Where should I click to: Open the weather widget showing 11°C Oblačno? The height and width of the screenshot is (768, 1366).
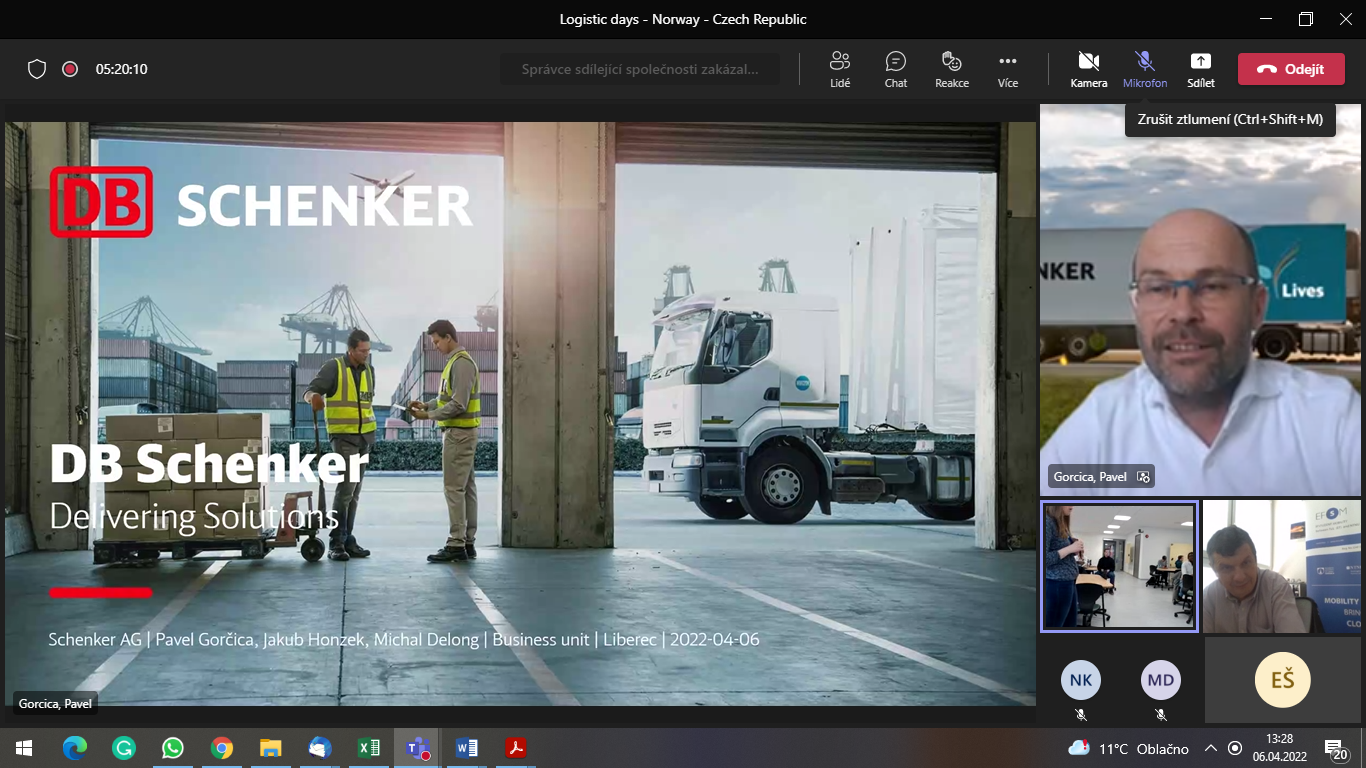1128,748
